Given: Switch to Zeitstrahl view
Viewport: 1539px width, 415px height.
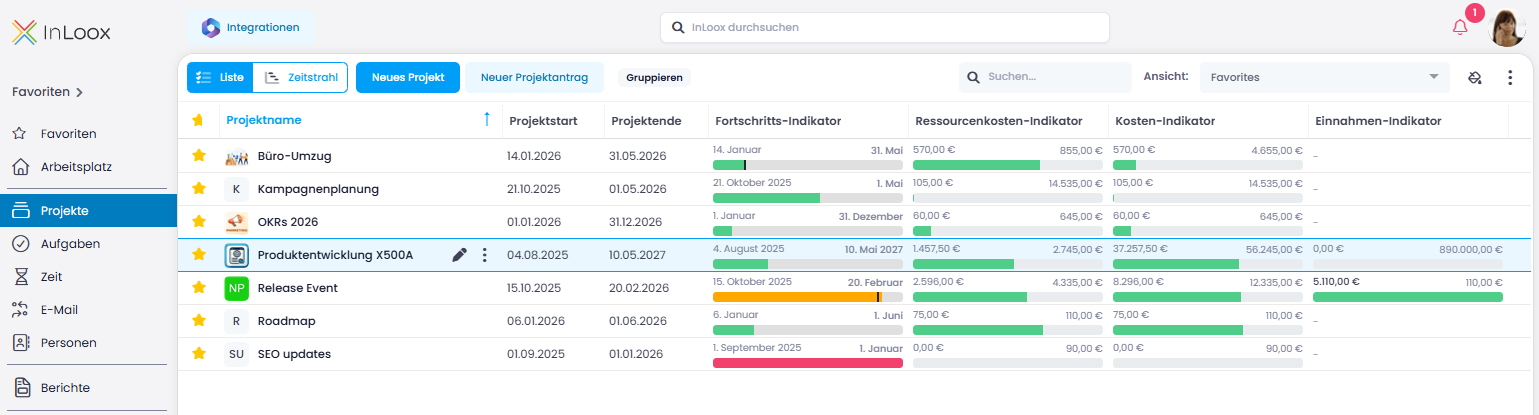Looking at the screenshot, I should pyautogui.click(x=301, y=77).
